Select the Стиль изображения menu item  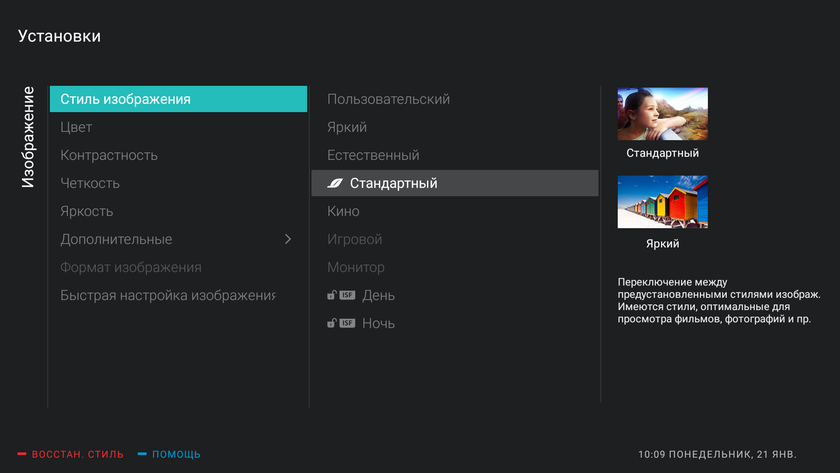point(178,99)
